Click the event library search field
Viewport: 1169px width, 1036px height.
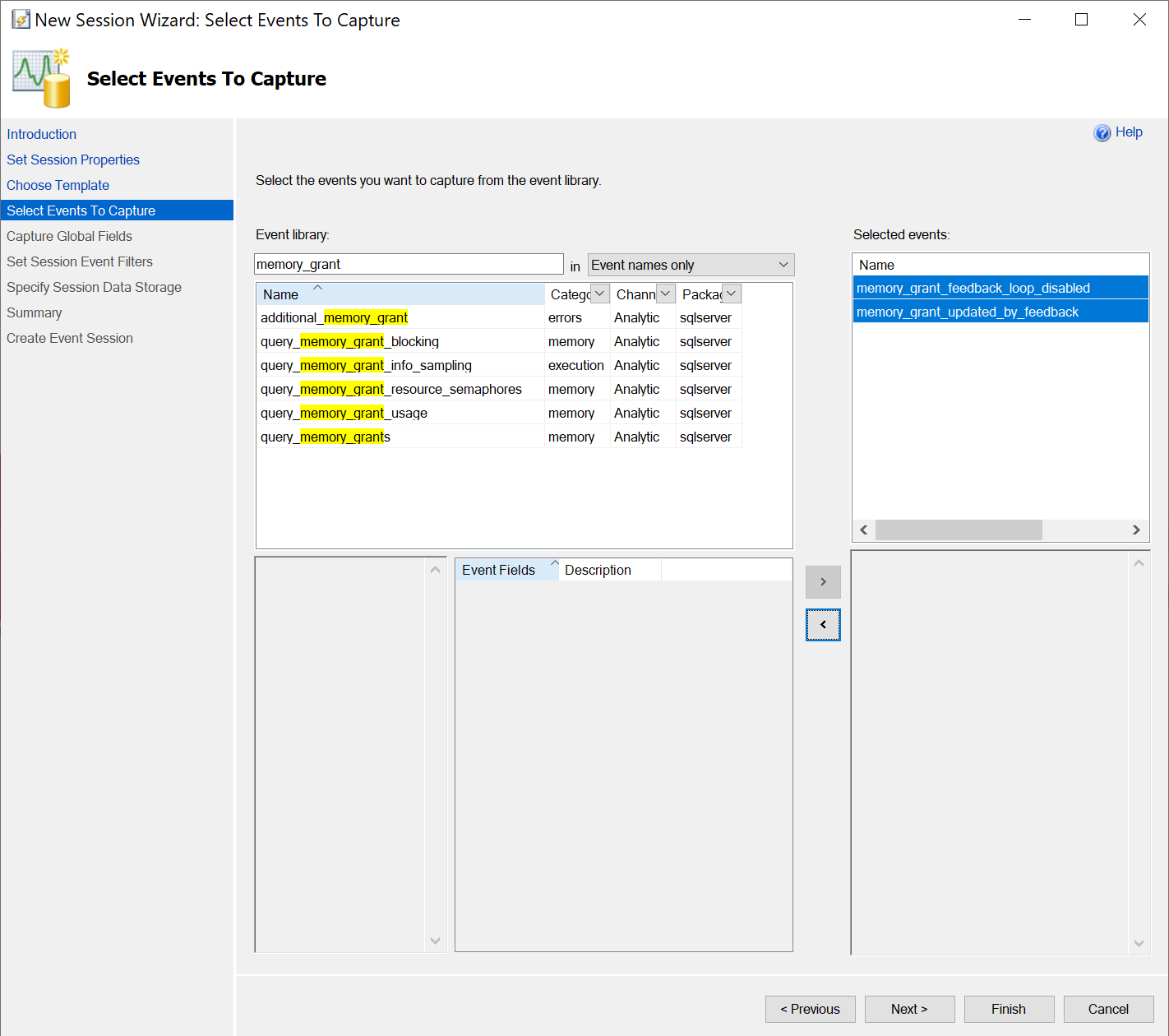pos(409,264)
